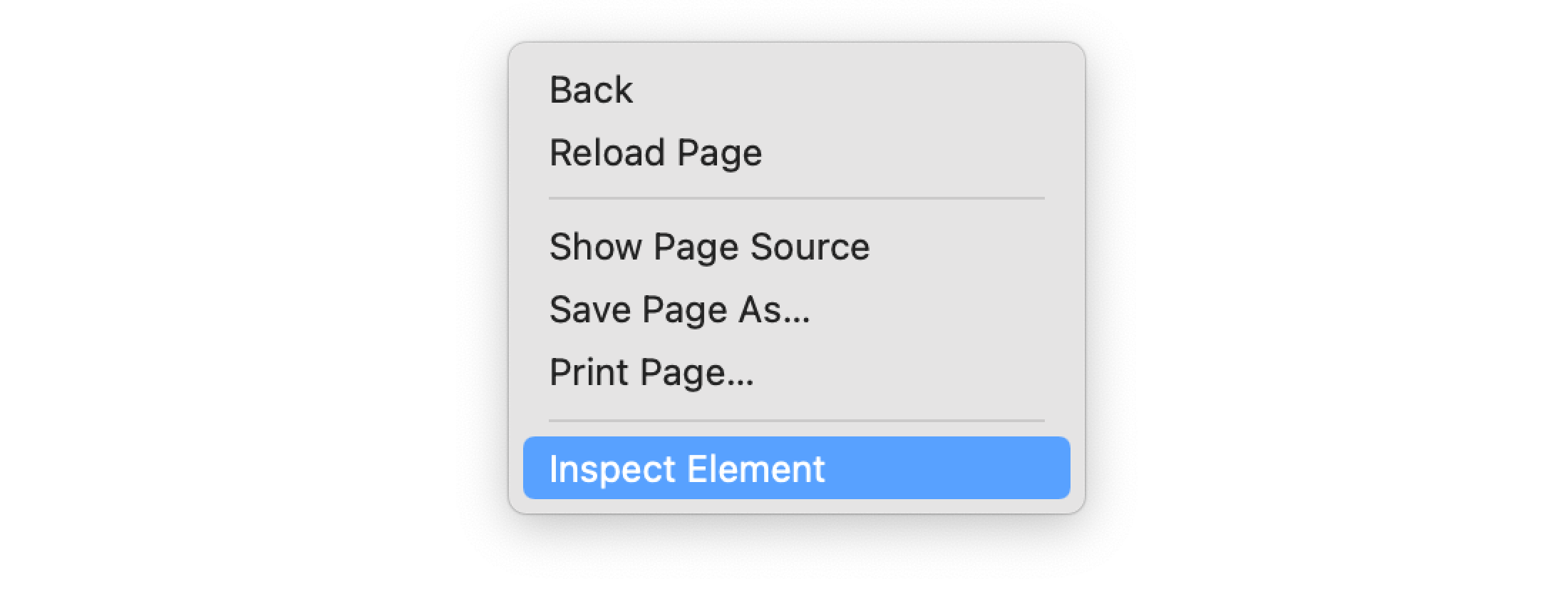
Task: Print the page via Print Page…
Action: pos(651,372)
